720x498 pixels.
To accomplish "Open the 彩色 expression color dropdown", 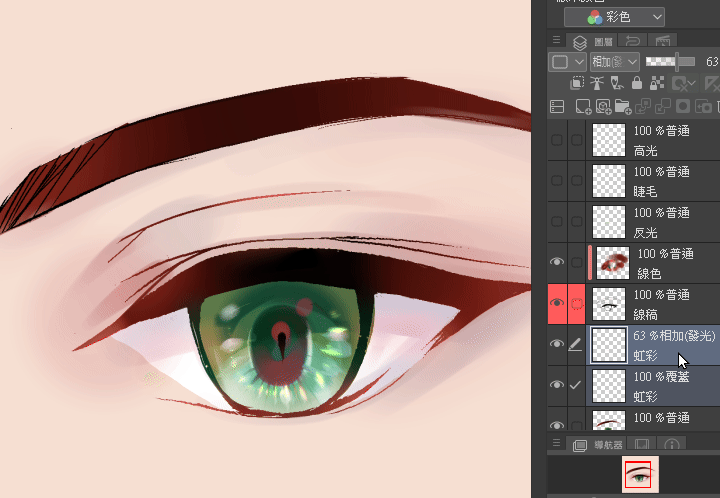I will click(x=614, y=17).
